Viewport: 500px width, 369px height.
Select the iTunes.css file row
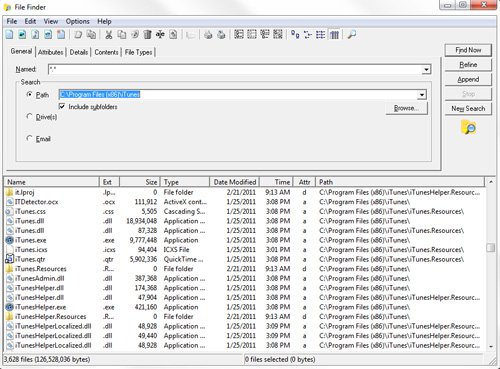pos(245,211)
